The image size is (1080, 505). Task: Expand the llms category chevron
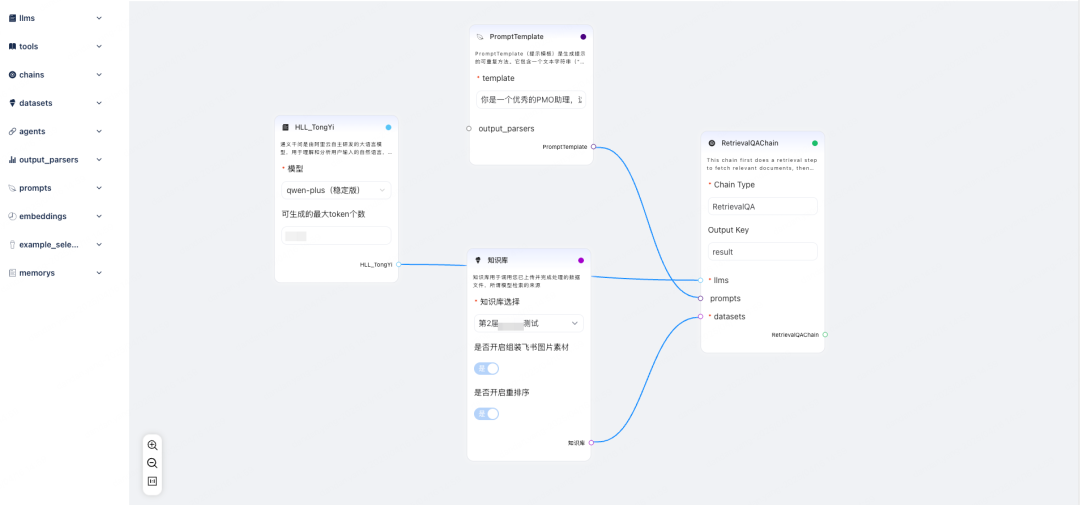pyautogui.click(x=99, y=18)
